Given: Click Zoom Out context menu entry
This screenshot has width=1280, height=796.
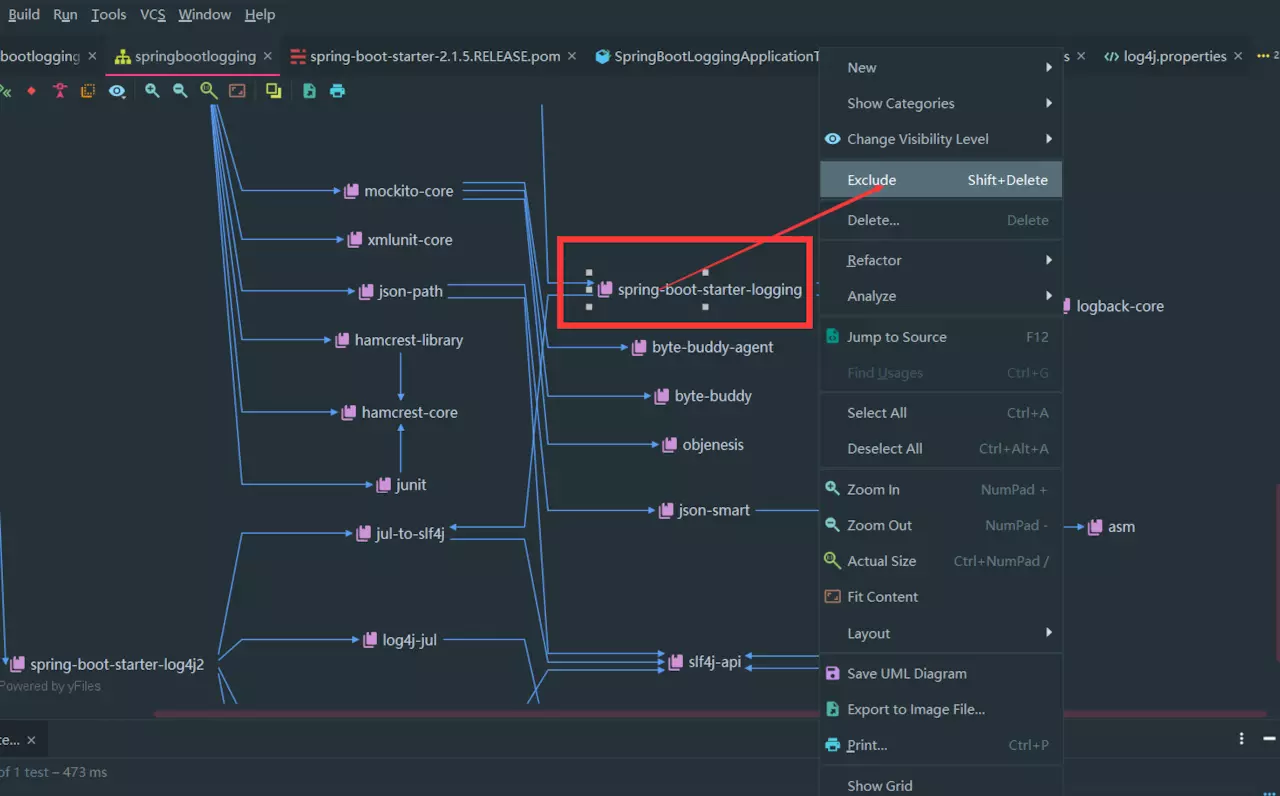Looking at the screenshot, I should coord(940,526).
